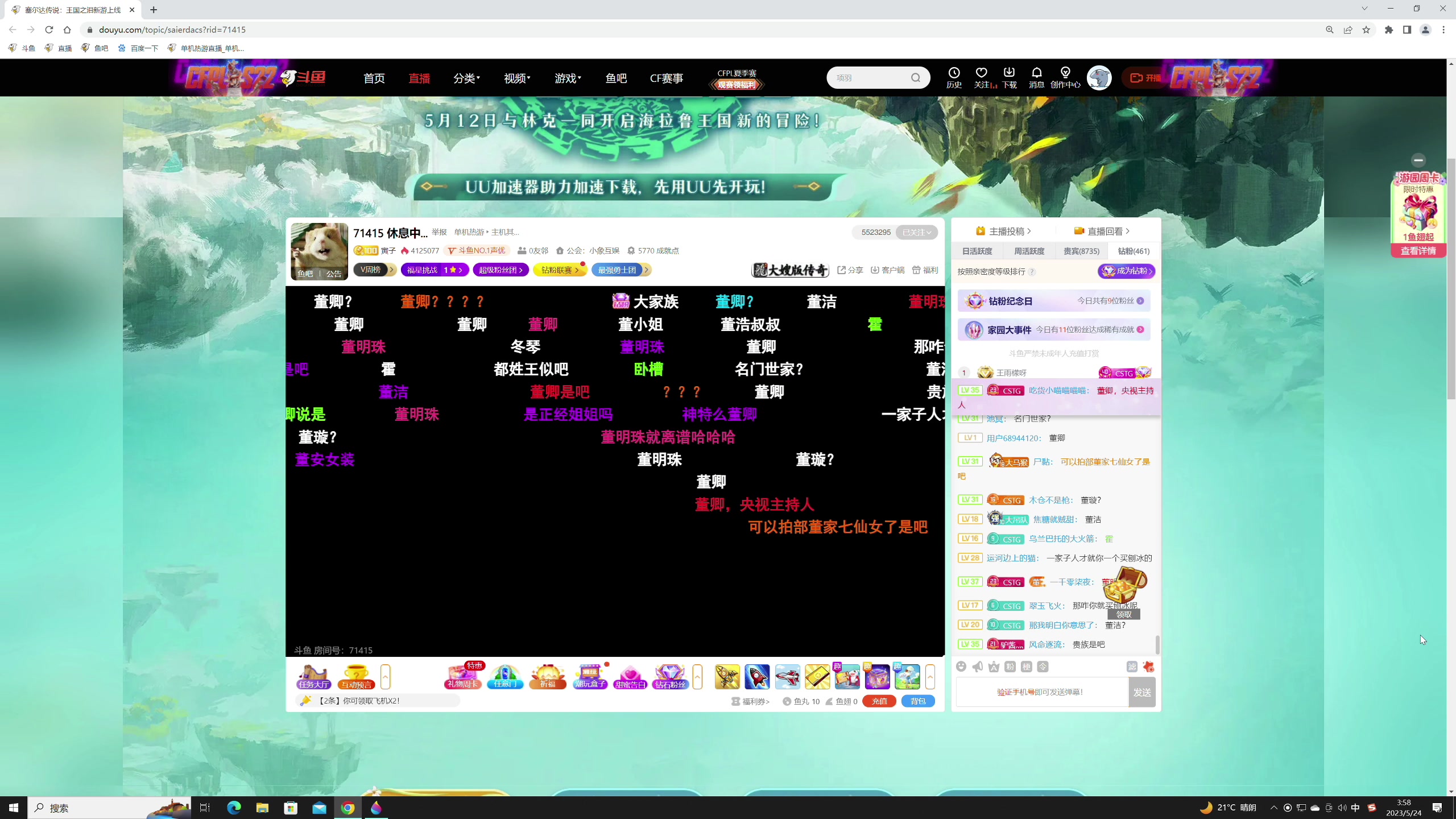Click the 开播 start streaming button
The image size is (1456, 819).
[1145, 78]
